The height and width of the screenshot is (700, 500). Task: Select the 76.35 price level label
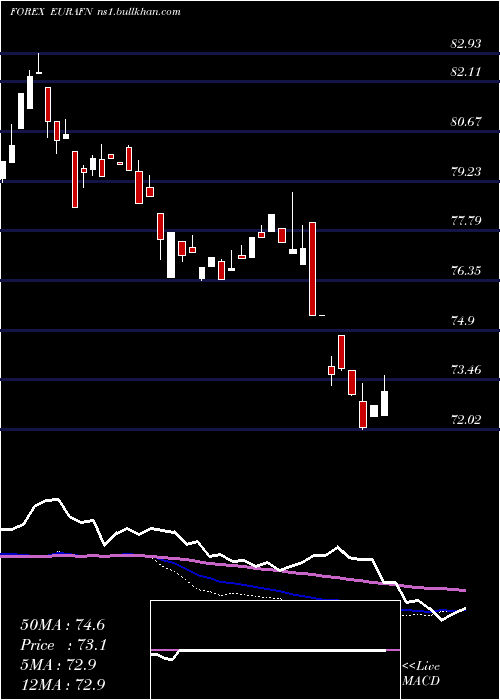click(x=466, y=271)
